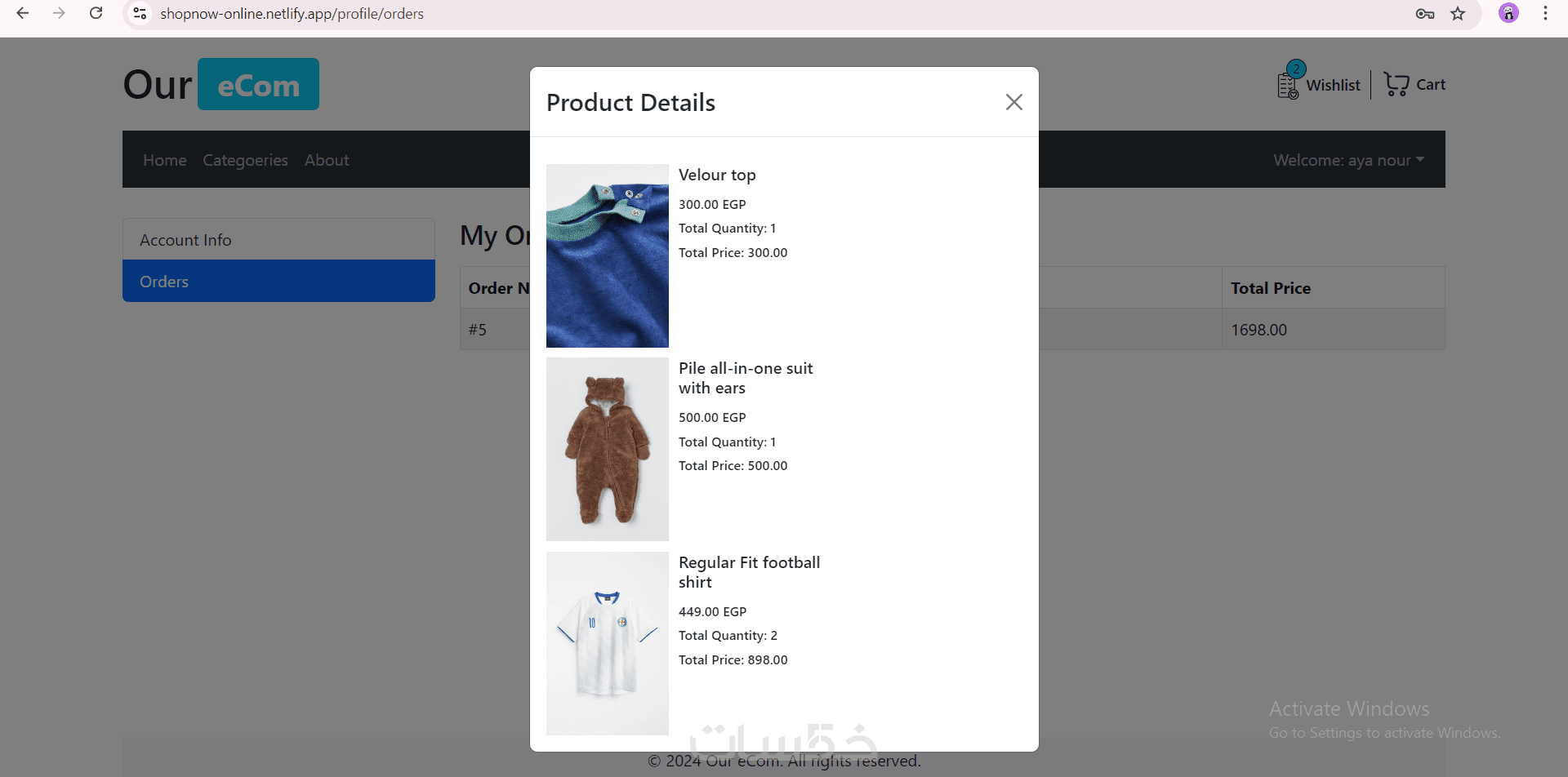Image resolution: width=1568 pixels, height=777 pixels.
Task: Reload the page
Action: (96, 14)
